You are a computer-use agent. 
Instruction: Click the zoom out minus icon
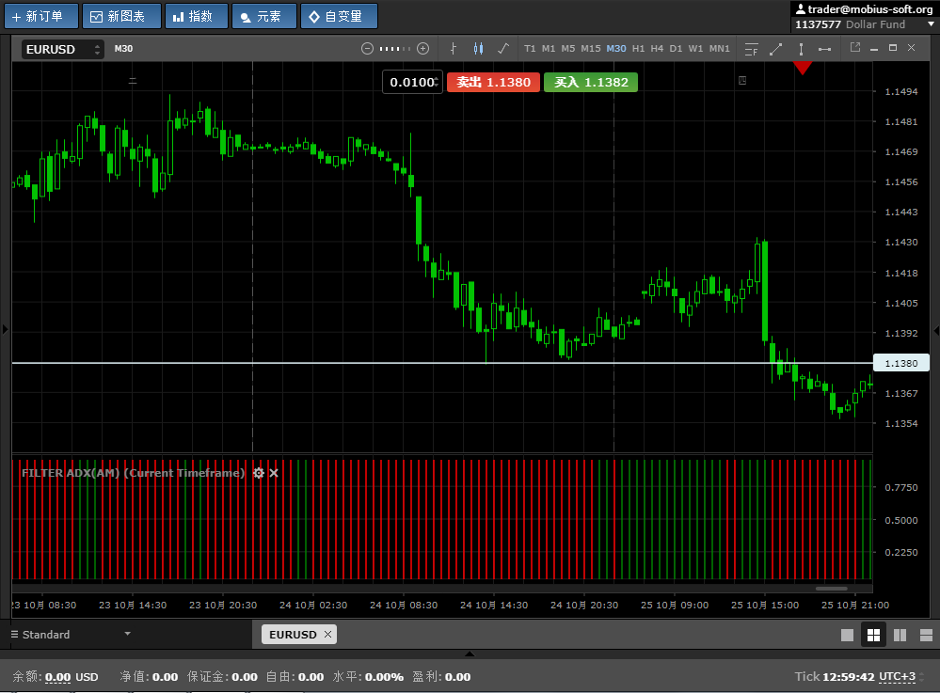click(367, 48)
